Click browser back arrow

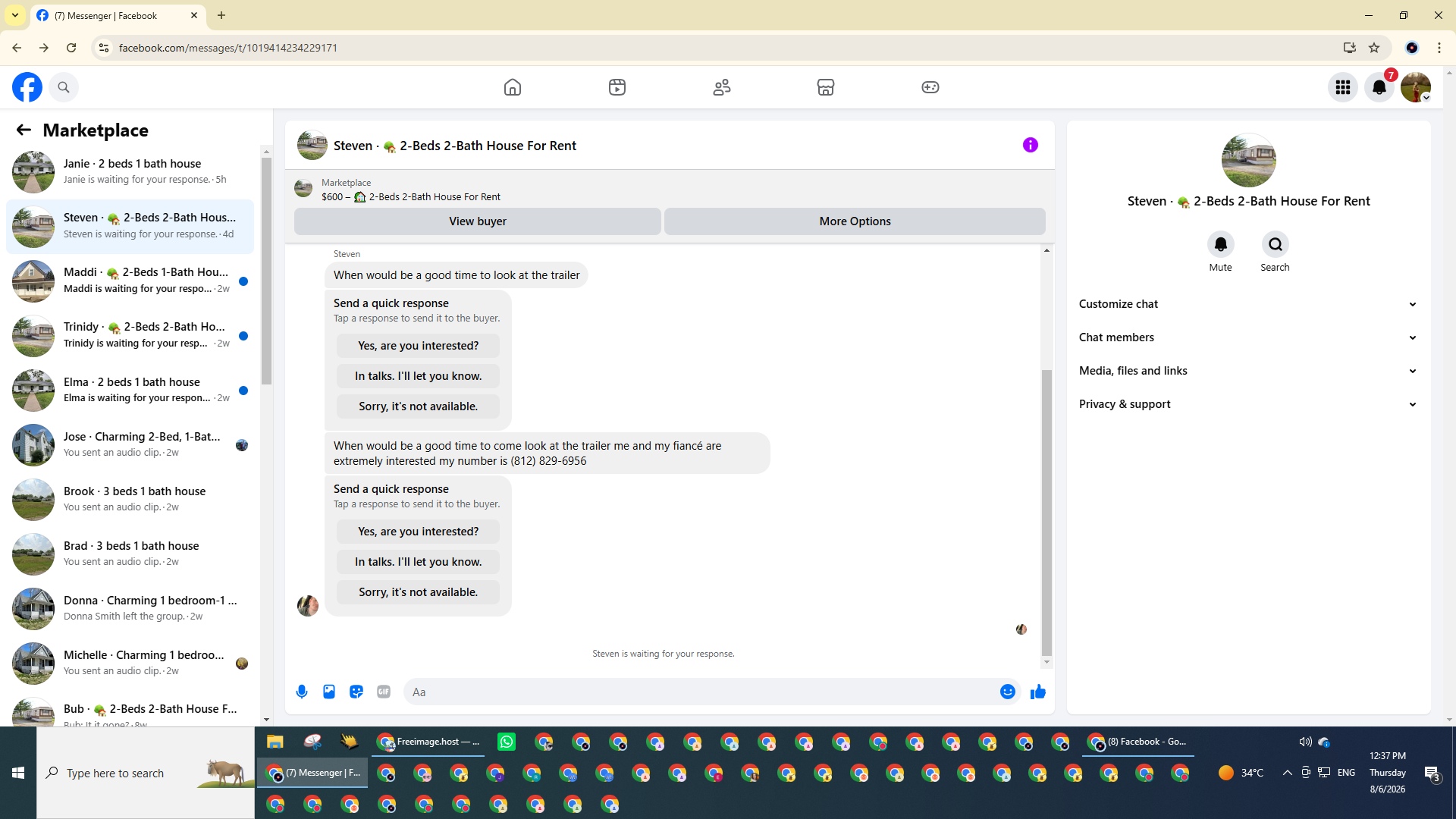click(x=17, y=48)
